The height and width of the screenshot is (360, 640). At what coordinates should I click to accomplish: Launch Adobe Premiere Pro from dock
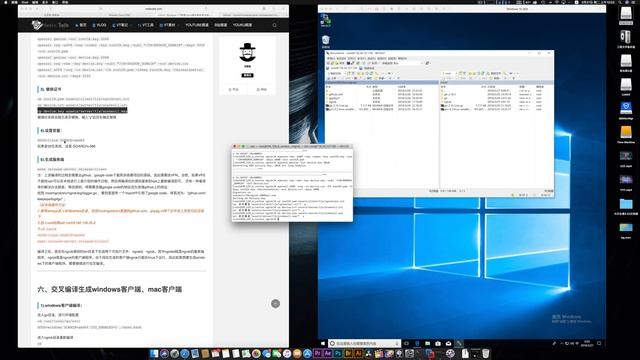[317, 353]
